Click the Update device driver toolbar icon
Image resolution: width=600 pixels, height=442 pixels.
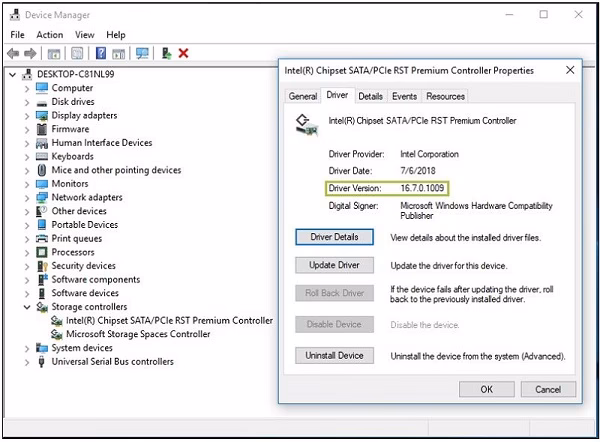click(x=166, y=53)
